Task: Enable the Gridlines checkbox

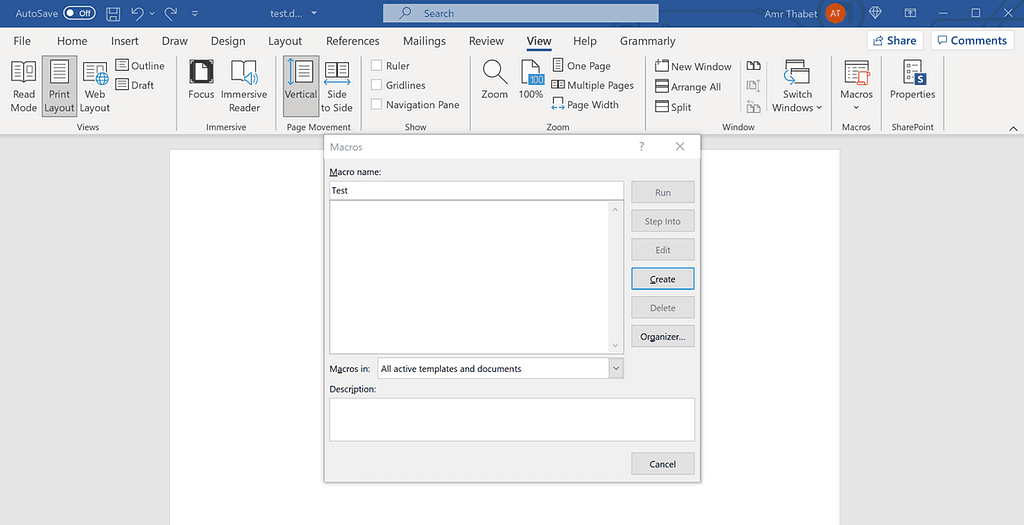Action: (376, 85)
